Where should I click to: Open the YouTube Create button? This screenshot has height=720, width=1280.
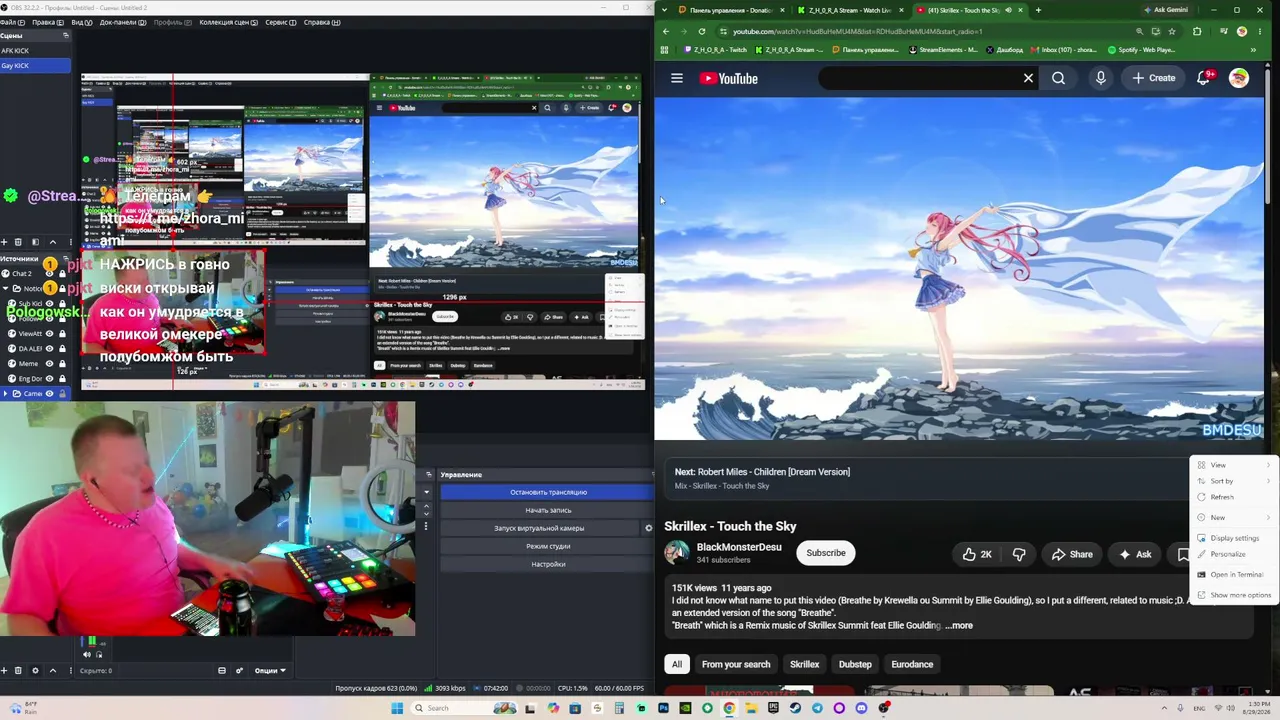point(1154,78)
